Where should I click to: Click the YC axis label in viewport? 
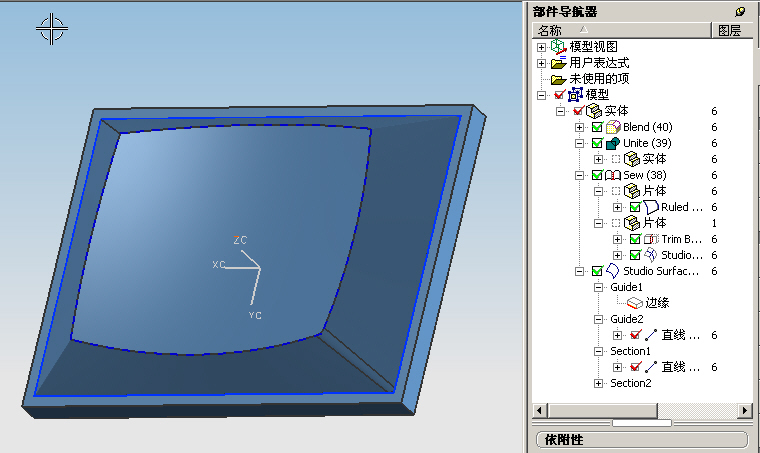[x=255, y=315]
